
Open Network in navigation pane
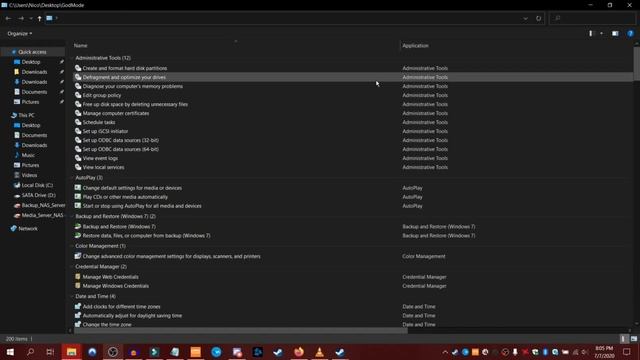27,229
